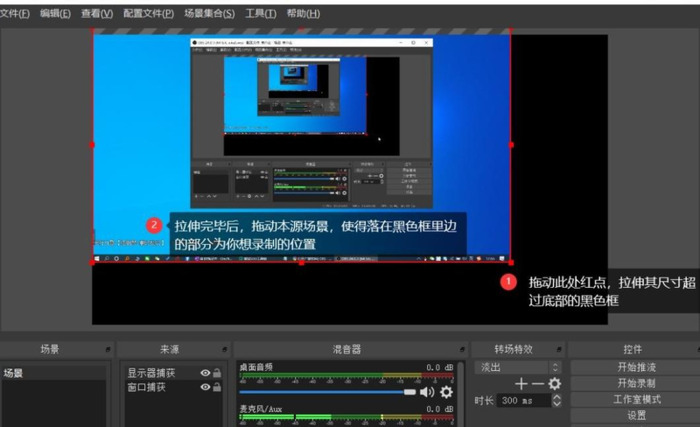This screenshot has width=700, height=427.
Task: Open the 编辑(E) menu
Action: [x=55, y=13]
